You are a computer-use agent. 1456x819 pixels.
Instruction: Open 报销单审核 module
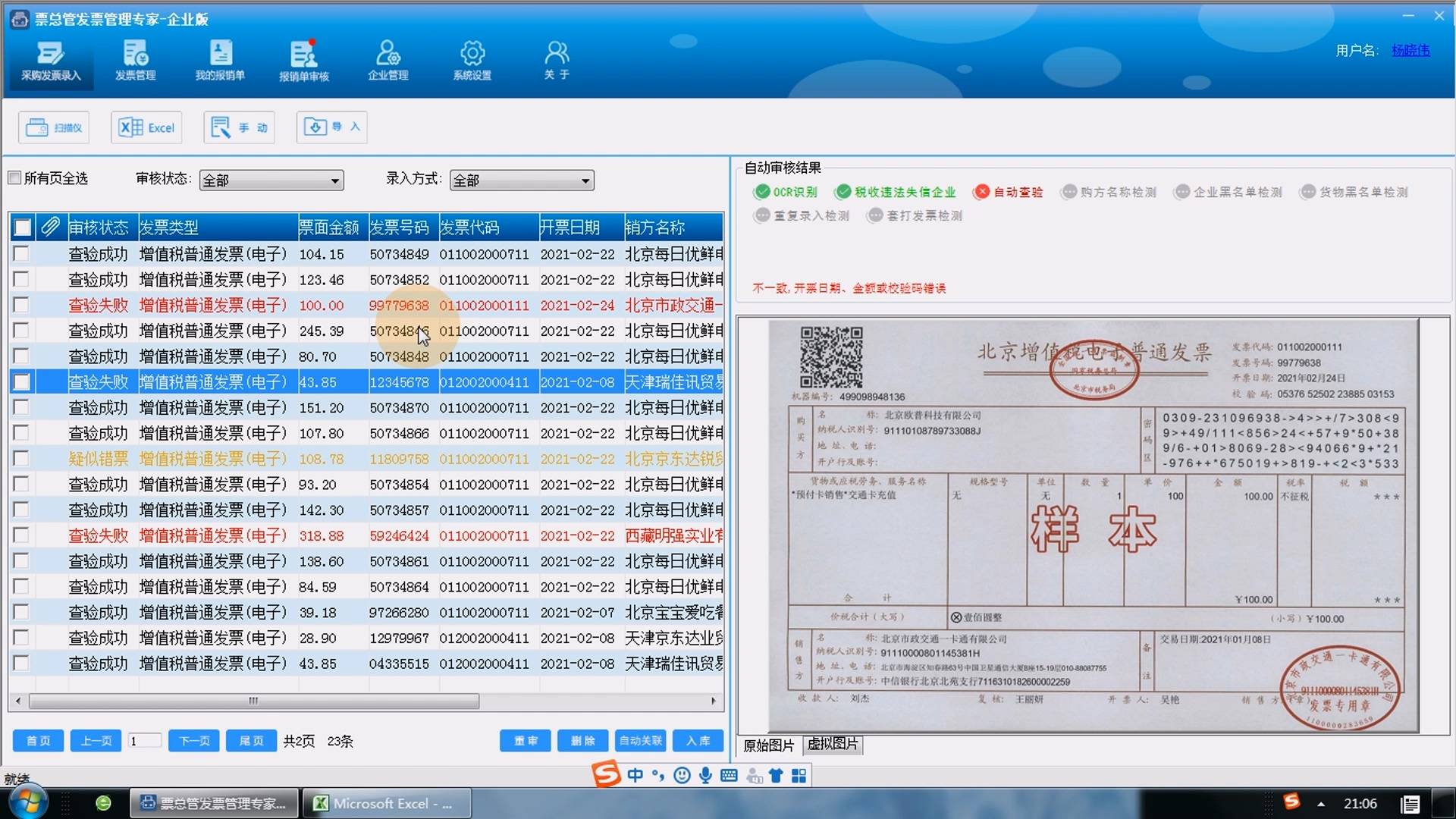tap(304, 61)
